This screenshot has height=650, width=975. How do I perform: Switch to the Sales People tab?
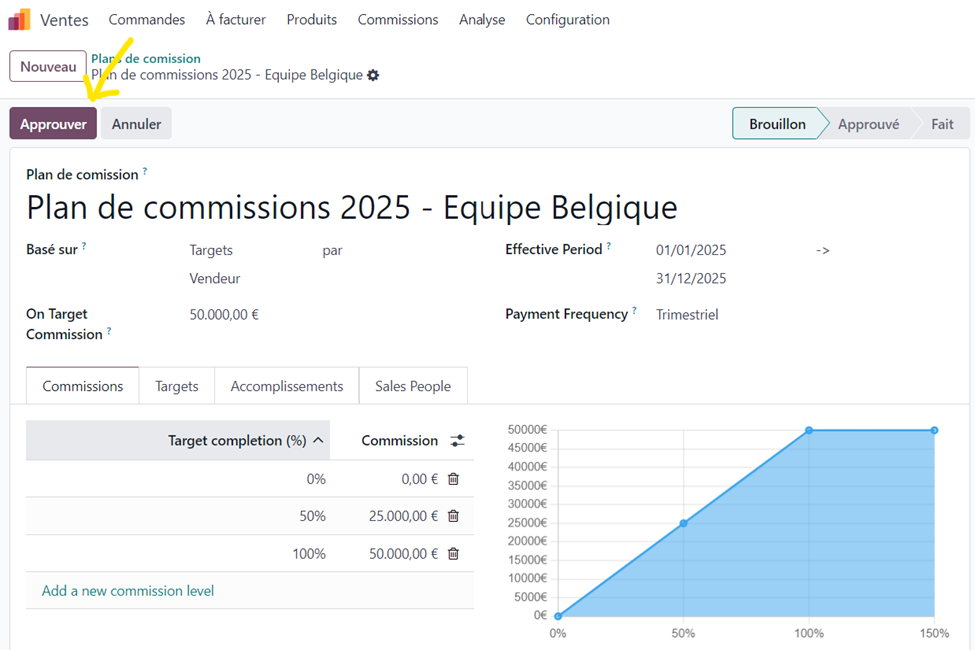click(x=413, y=386)
